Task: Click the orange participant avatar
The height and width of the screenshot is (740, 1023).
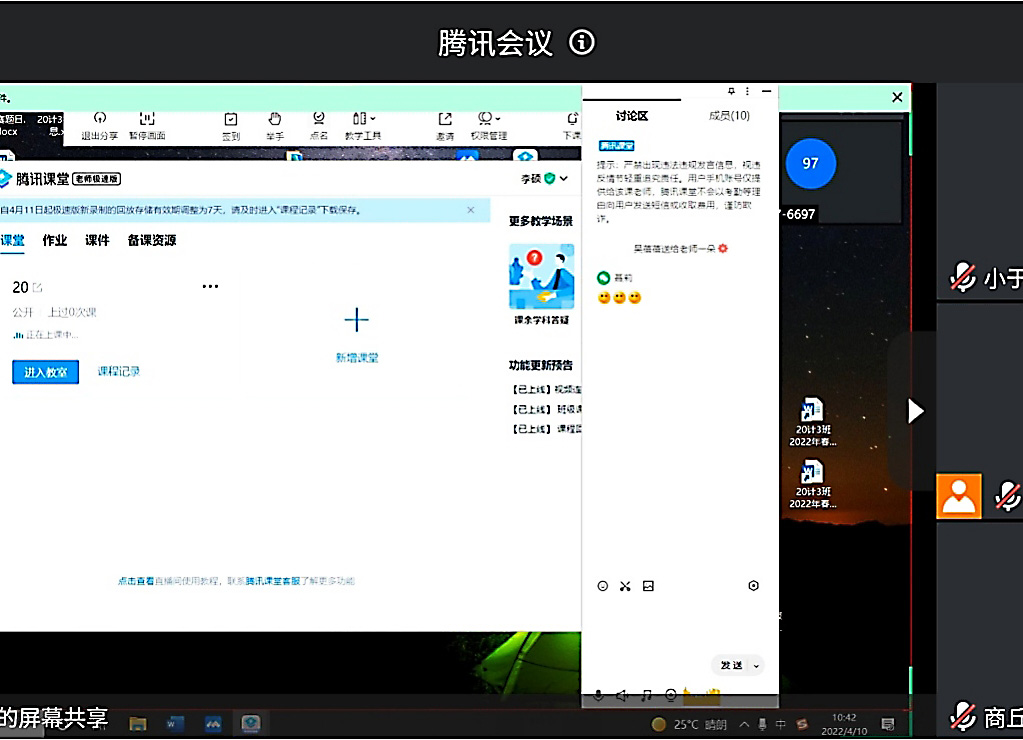Action: pos(958,497)
